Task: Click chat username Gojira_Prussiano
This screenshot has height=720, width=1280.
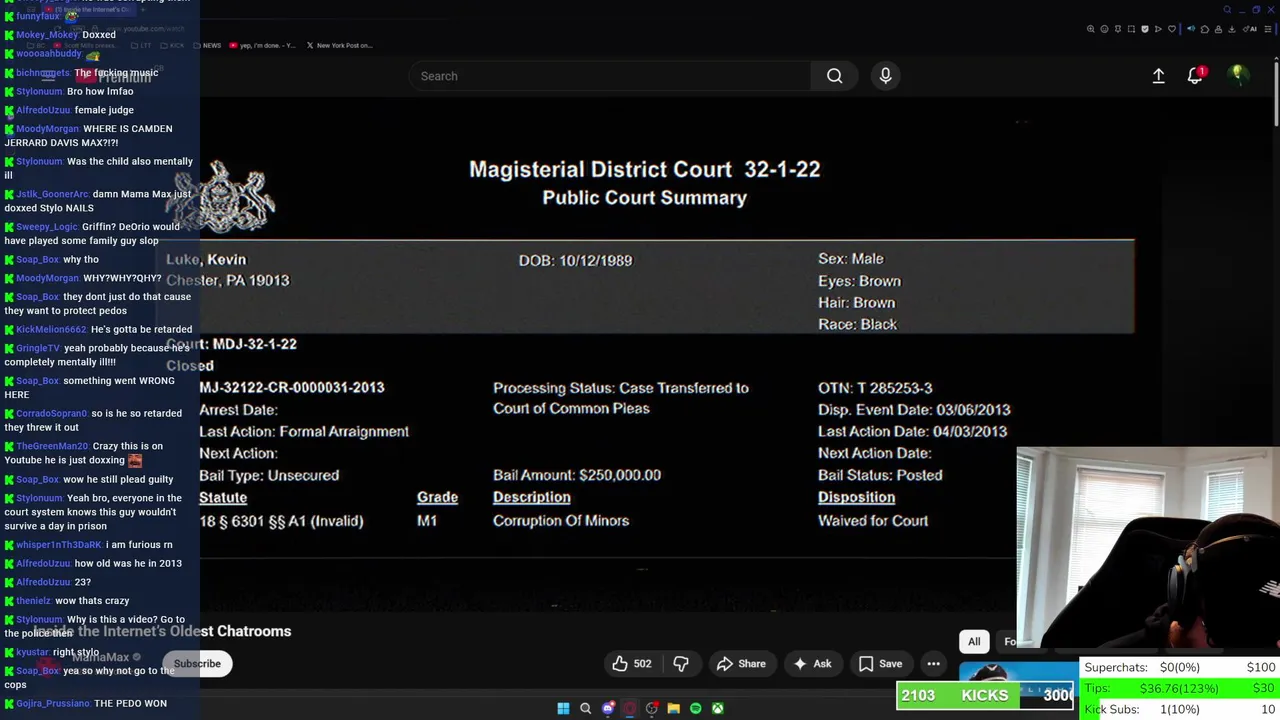Action: click(x=53, y=704)
